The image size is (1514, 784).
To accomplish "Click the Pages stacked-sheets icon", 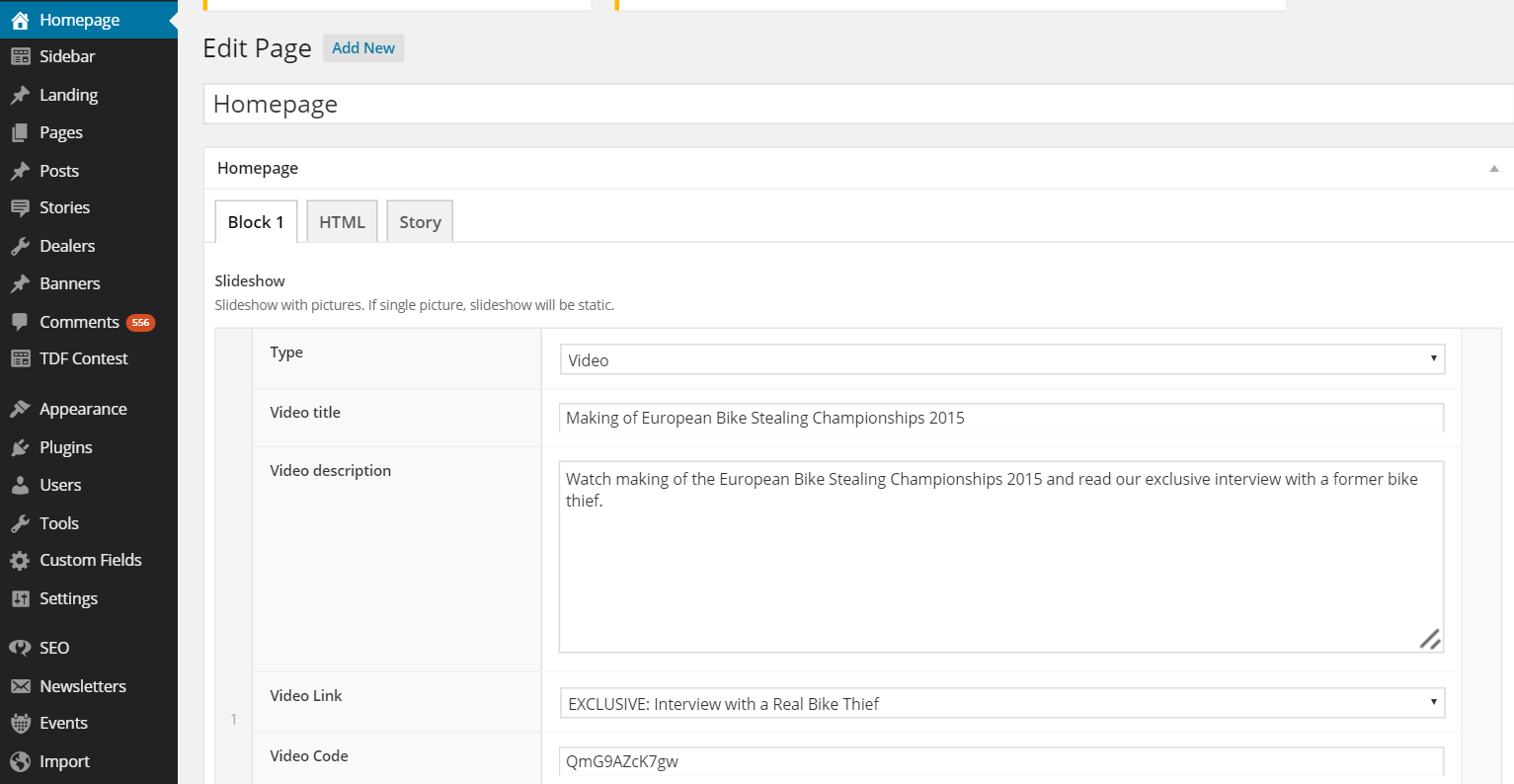I will click(20, 132).
